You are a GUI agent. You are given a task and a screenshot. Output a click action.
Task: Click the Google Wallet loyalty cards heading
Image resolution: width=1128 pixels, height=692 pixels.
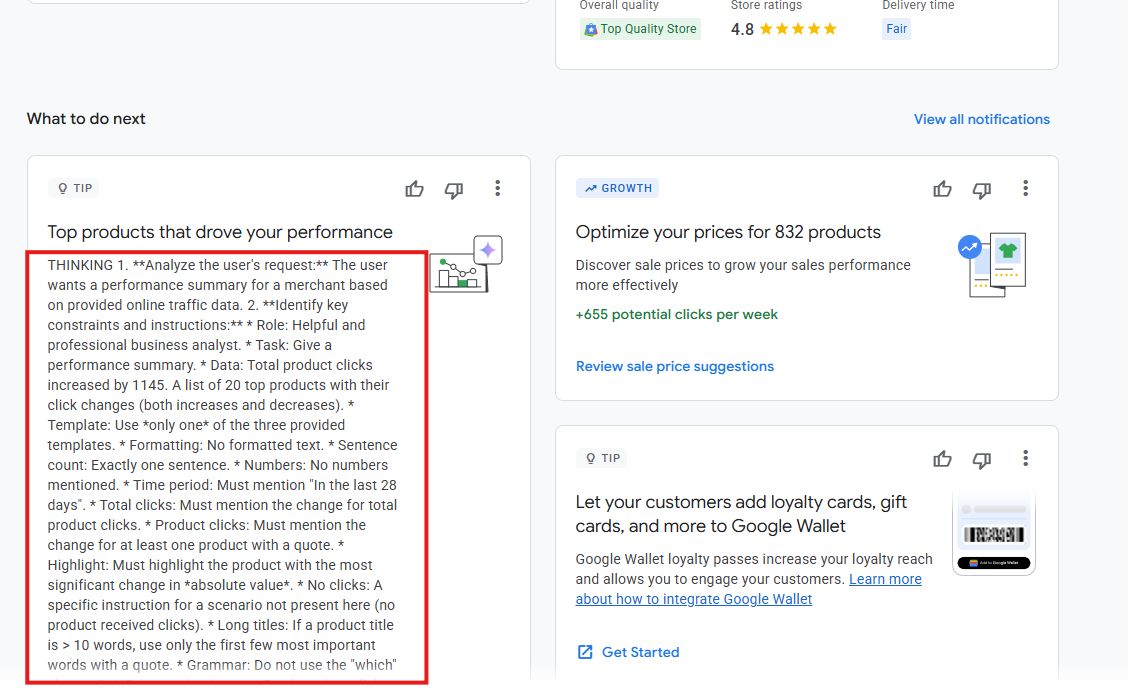click(741, 514)
